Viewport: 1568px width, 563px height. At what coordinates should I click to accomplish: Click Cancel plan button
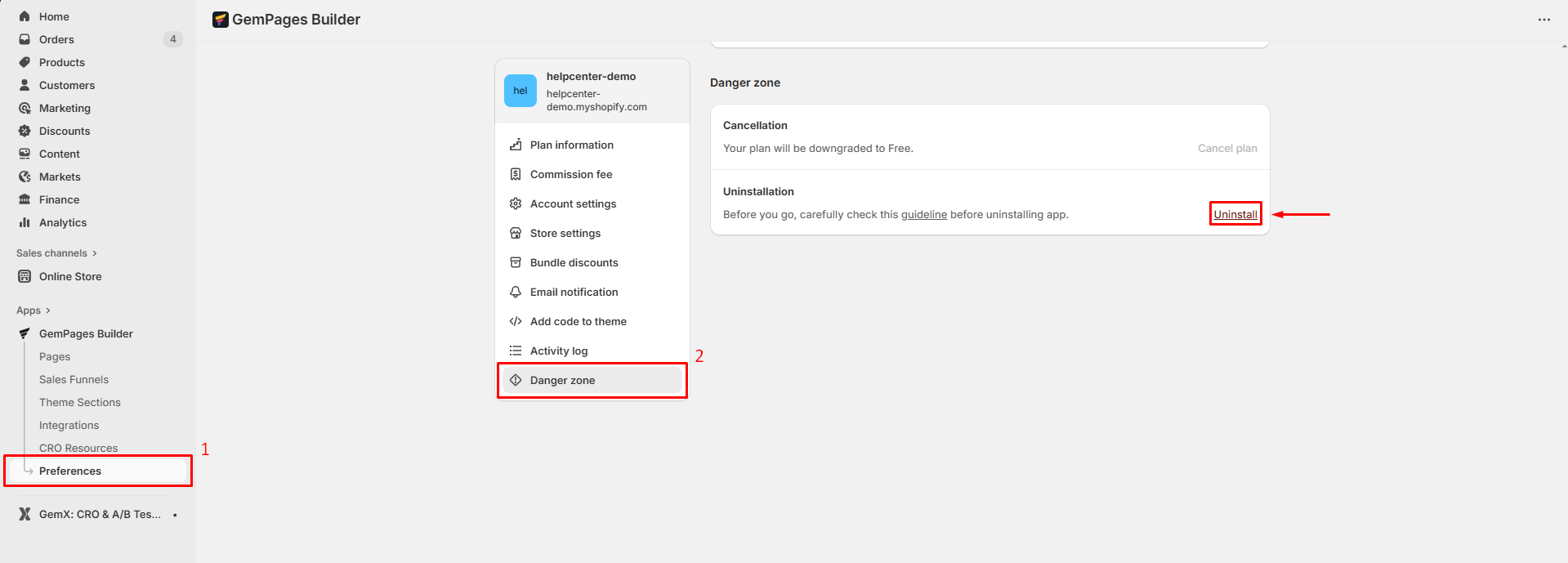click(x=1227, y=148)
